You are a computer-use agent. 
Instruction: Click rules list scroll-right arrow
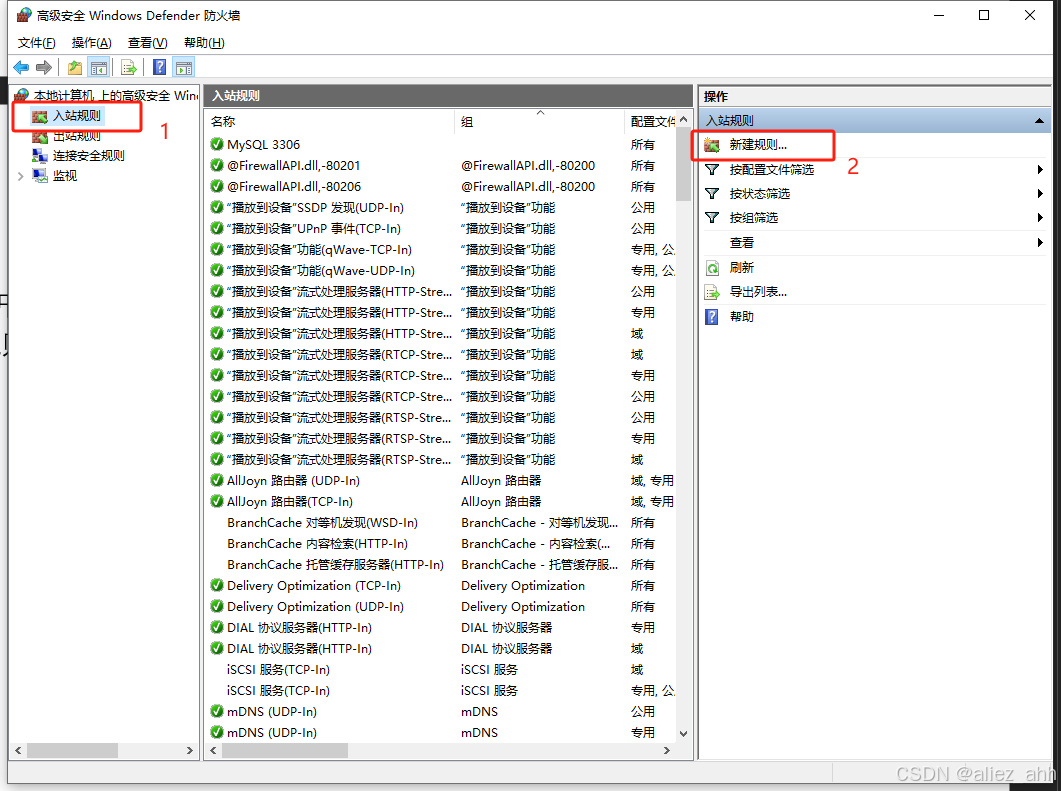coord(667,750)
